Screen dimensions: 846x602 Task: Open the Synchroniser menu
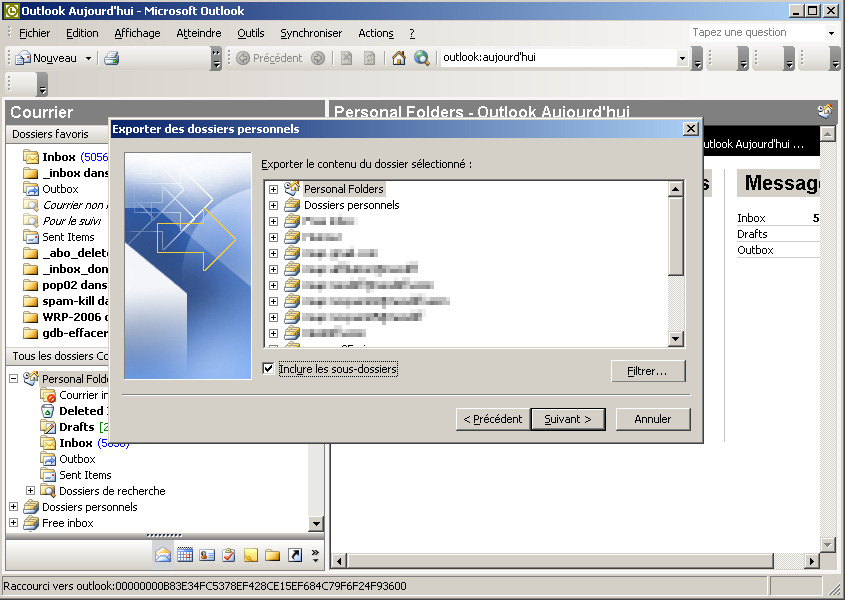point(311,33)
